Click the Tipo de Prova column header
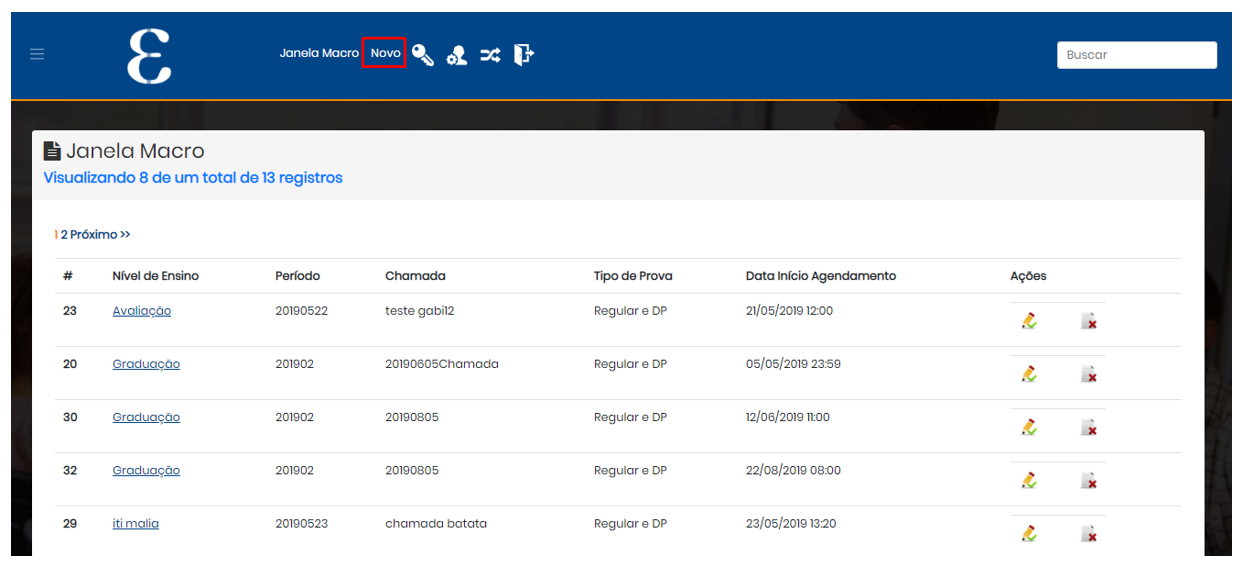The image size is (1242, 564). click(633, 276)
